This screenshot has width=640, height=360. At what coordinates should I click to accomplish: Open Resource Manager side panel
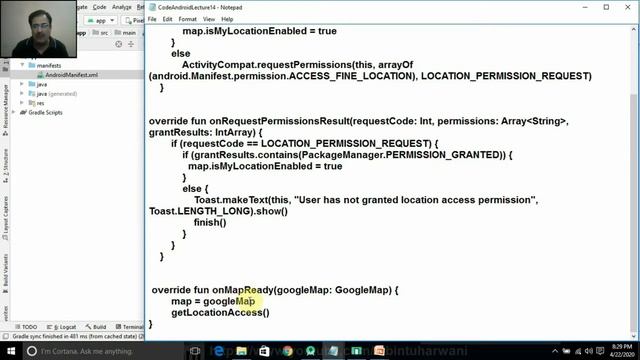coord(5,109)
